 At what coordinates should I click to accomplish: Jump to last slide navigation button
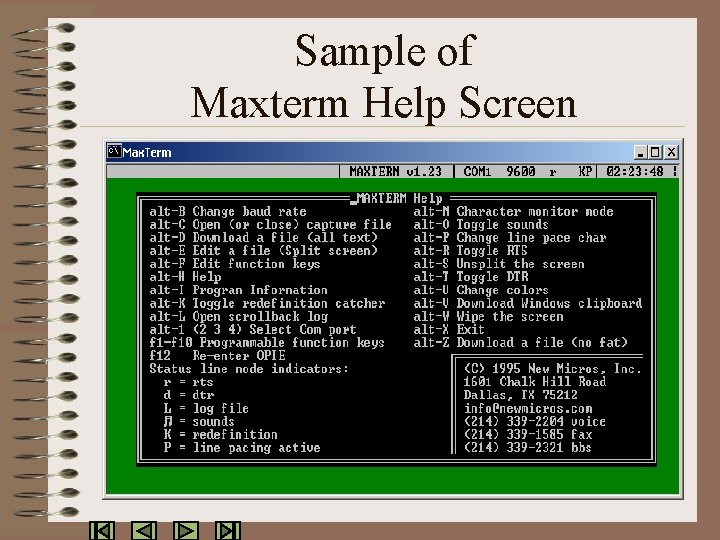[x=228, y=530]
